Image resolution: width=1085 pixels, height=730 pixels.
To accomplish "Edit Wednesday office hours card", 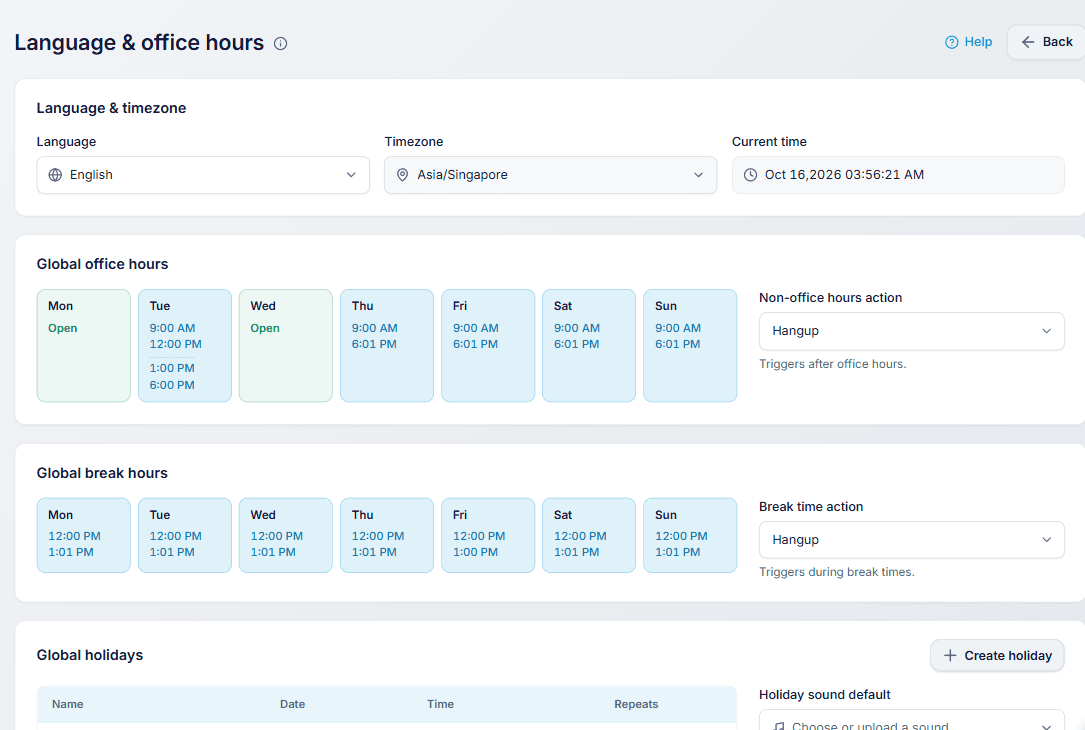I will pyautogui.click(x=286, y=345).
